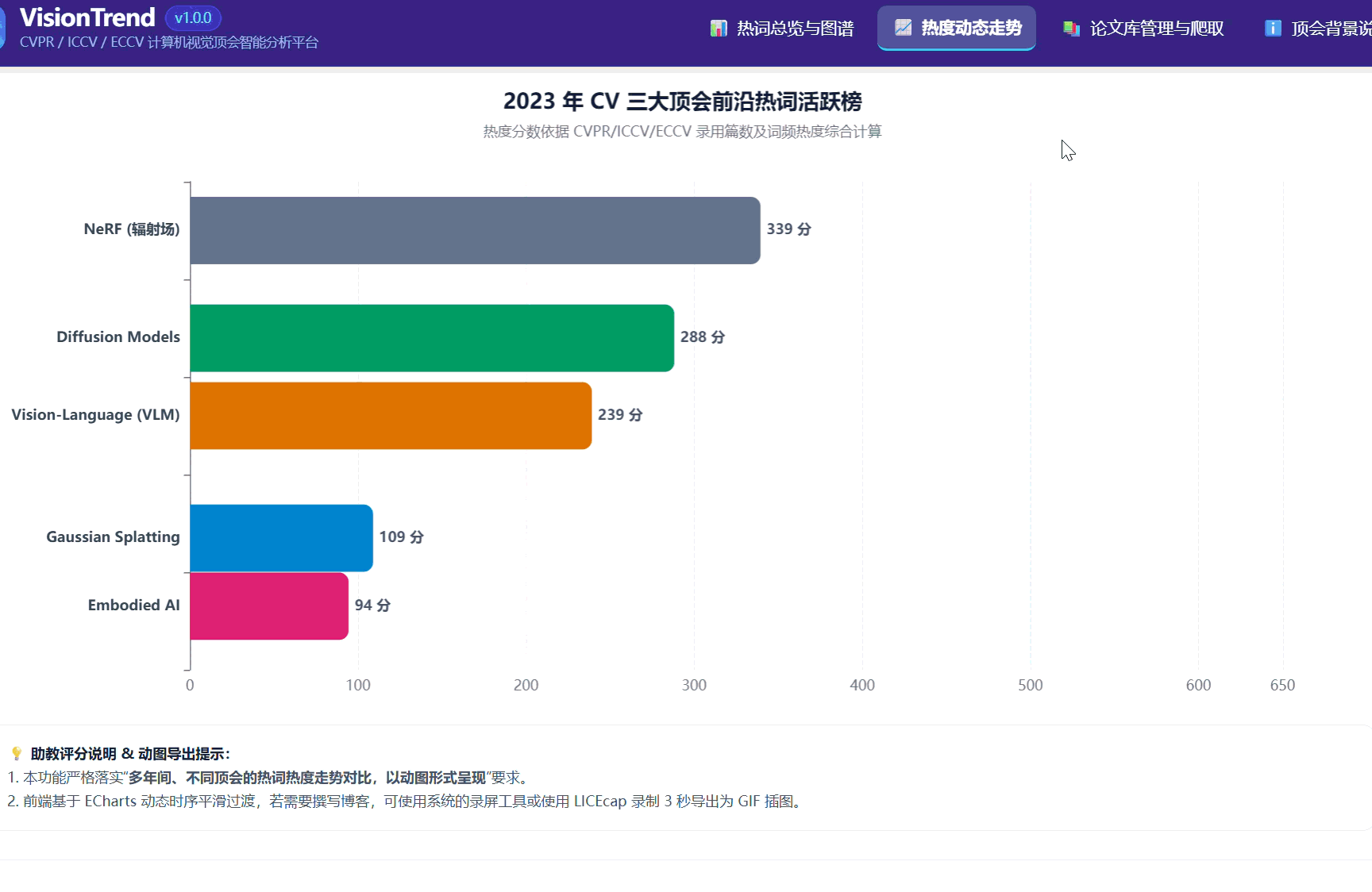1372x892 pixels.
Task: Click hint line 2 mentioning LICEcap
Action: [407, 802]
